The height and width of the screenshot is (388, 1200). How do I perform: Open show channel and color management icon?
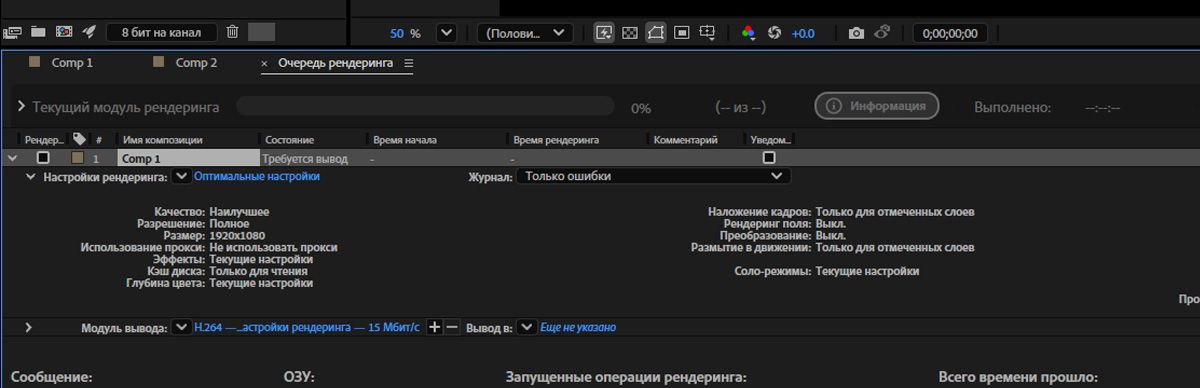[x=748, y=33]
